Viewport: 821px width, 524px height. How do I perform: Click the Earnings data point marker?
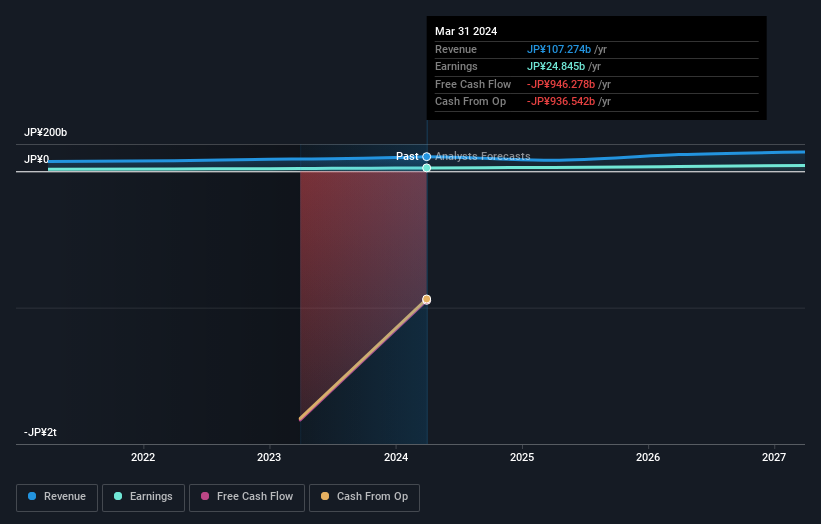click(x=427, y=168)
